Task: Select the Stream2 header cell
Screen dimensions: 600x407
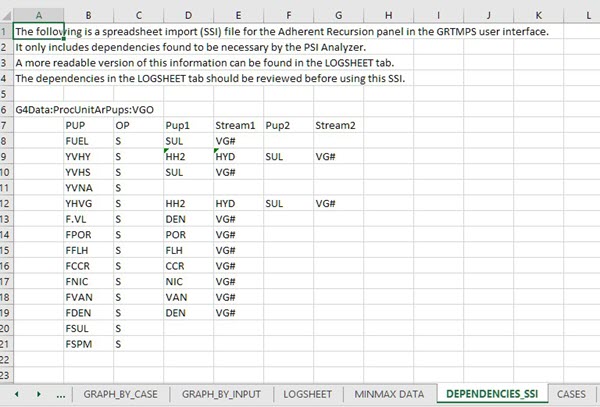Action: click(x=335, y=125)
